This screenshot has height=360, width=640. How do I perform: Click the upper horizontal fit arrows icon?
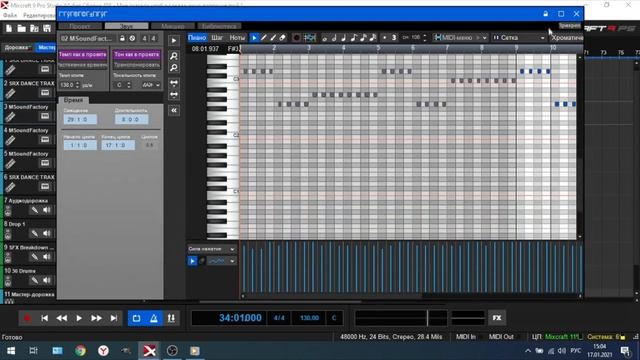174,83
